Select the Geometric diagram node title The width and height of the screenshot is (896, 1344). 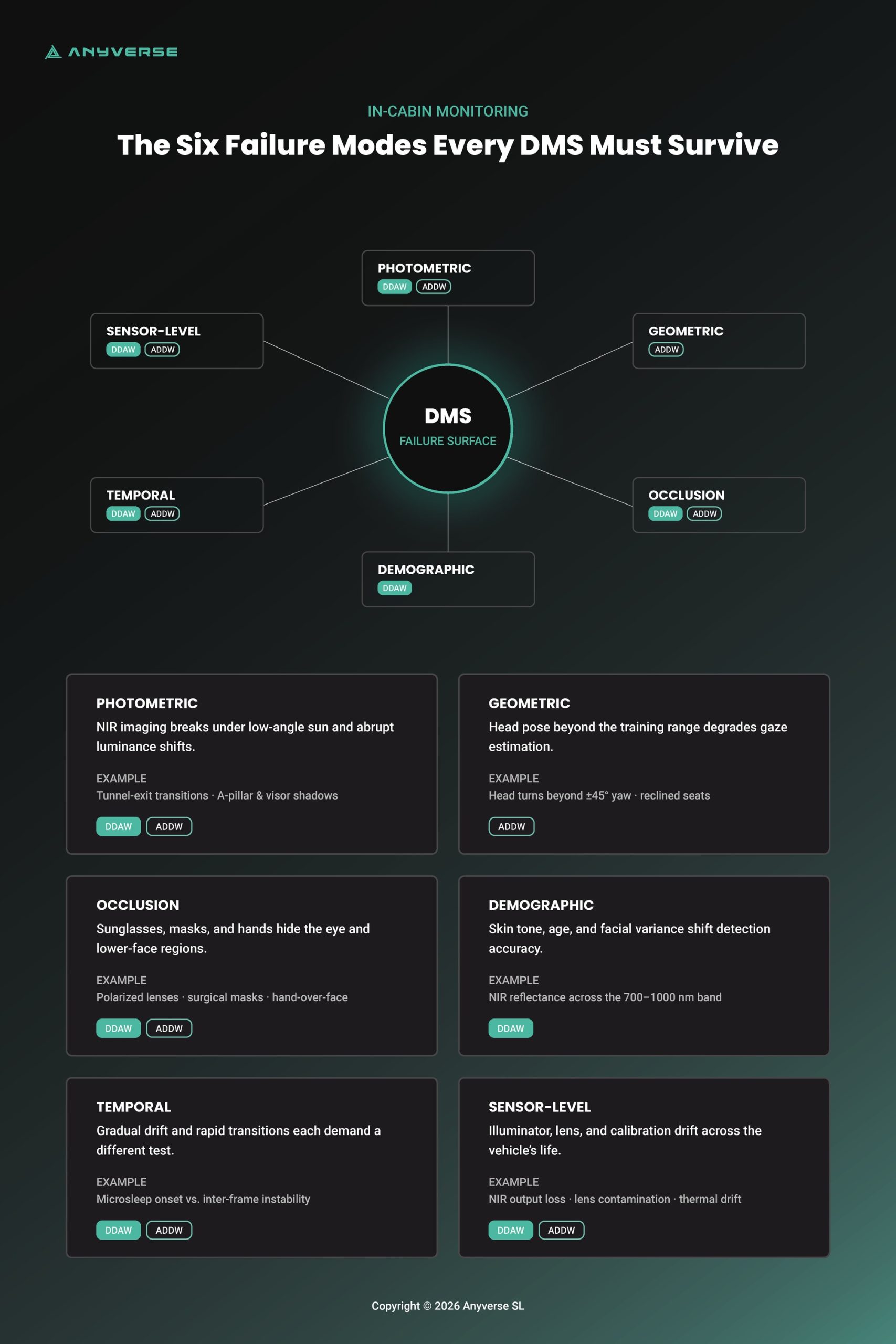coord(686,331)
